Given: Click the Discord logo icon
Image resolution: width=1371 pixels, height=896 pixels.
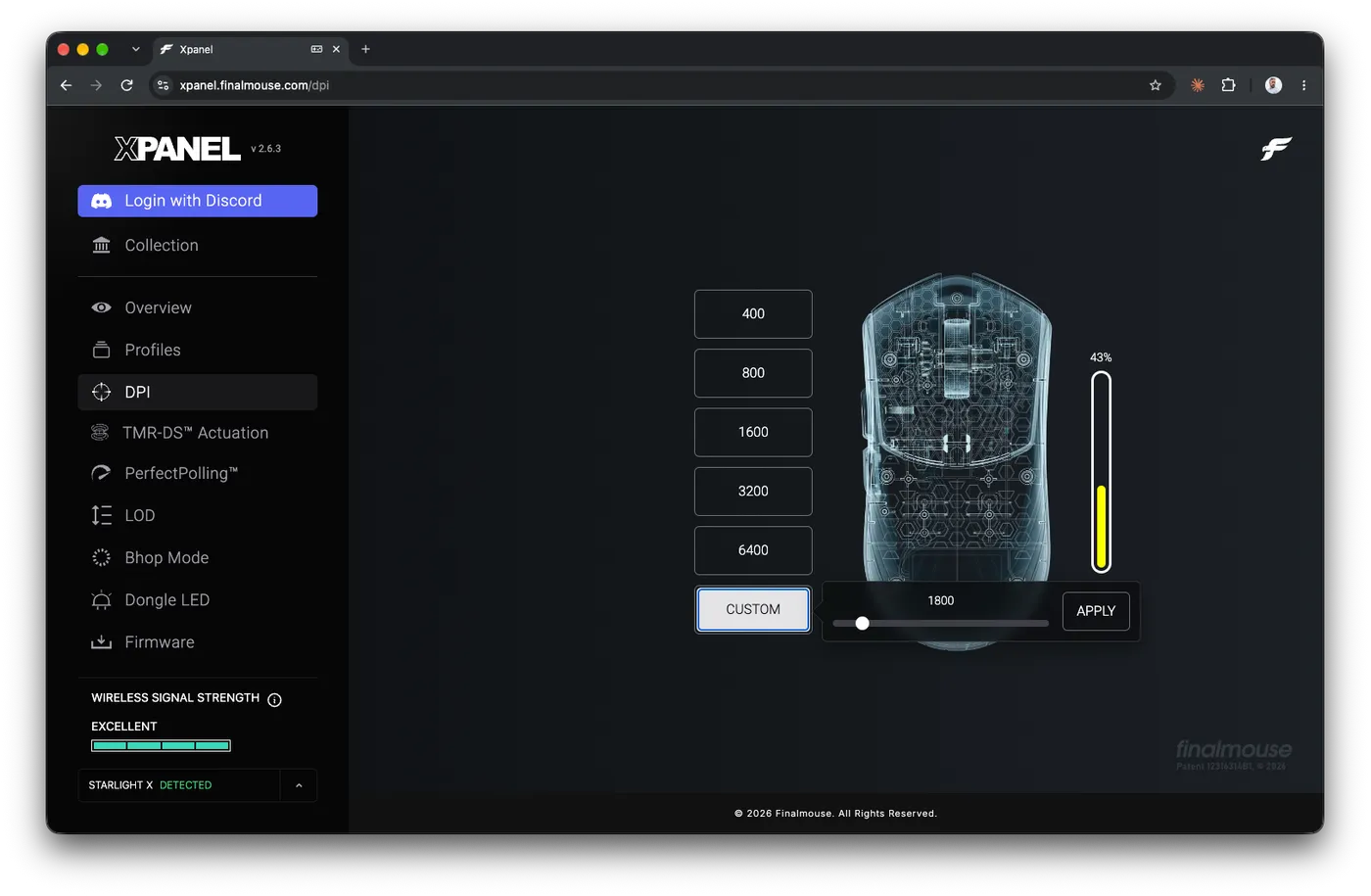Looking at the screenshot, I should tap(102, 201).
